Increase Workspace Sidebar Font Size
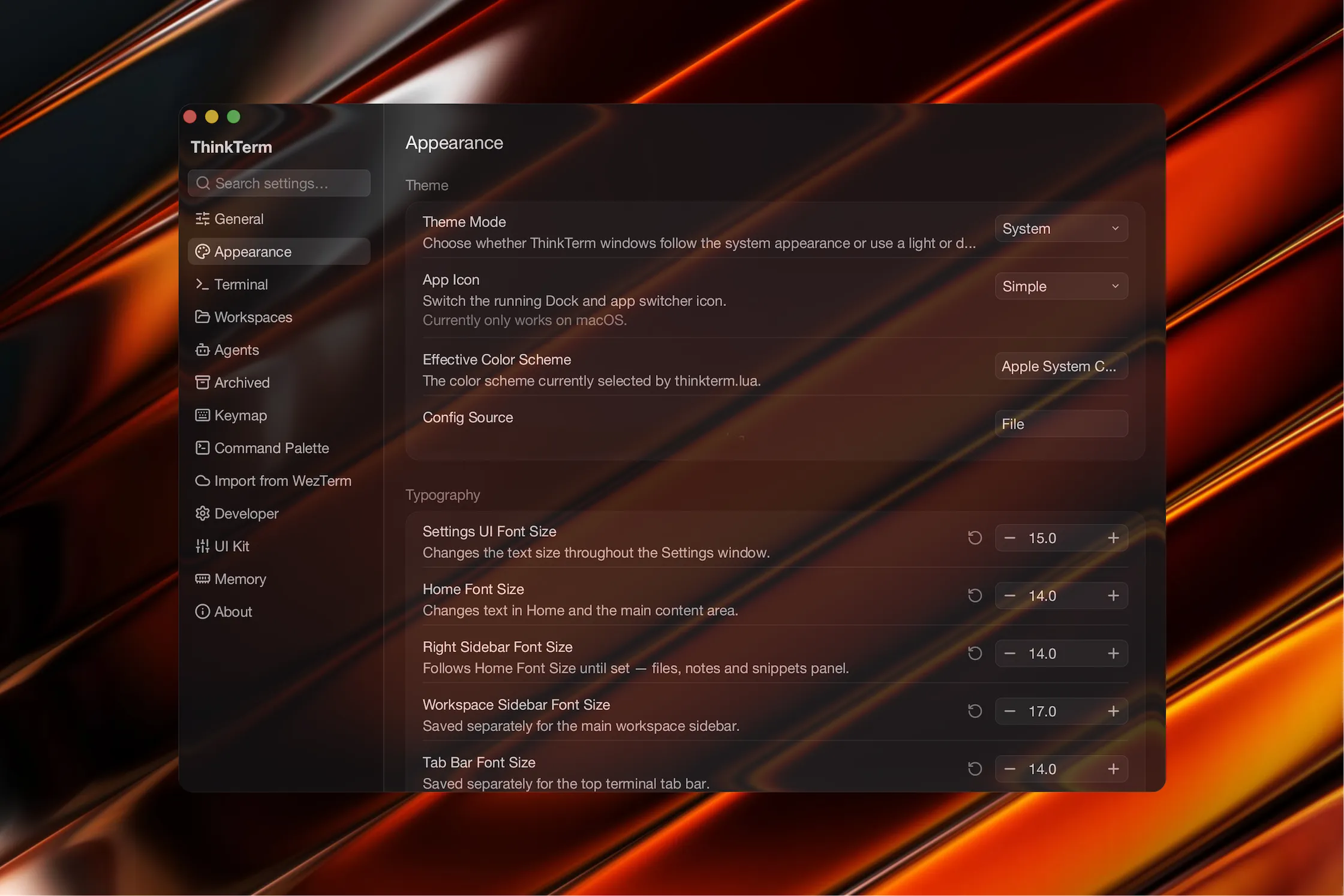This screenshot has height=896, width=1344. (1113, 711)
